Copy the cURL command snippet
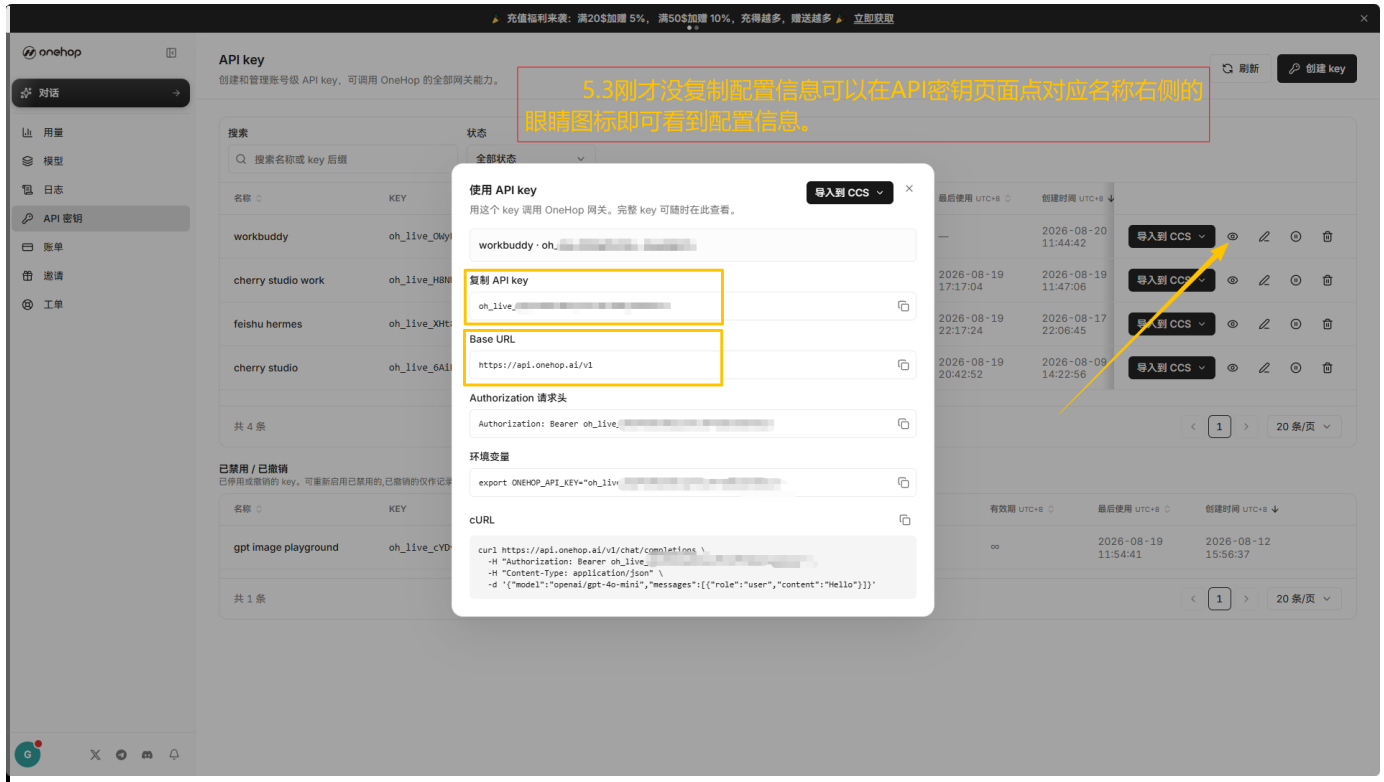The image size is (1384, 782). click(x=904, y=520)
